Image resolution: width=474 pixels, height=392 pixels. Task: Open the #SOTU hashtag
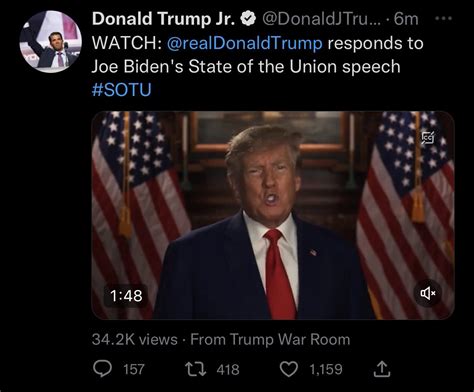coord(121,90)
